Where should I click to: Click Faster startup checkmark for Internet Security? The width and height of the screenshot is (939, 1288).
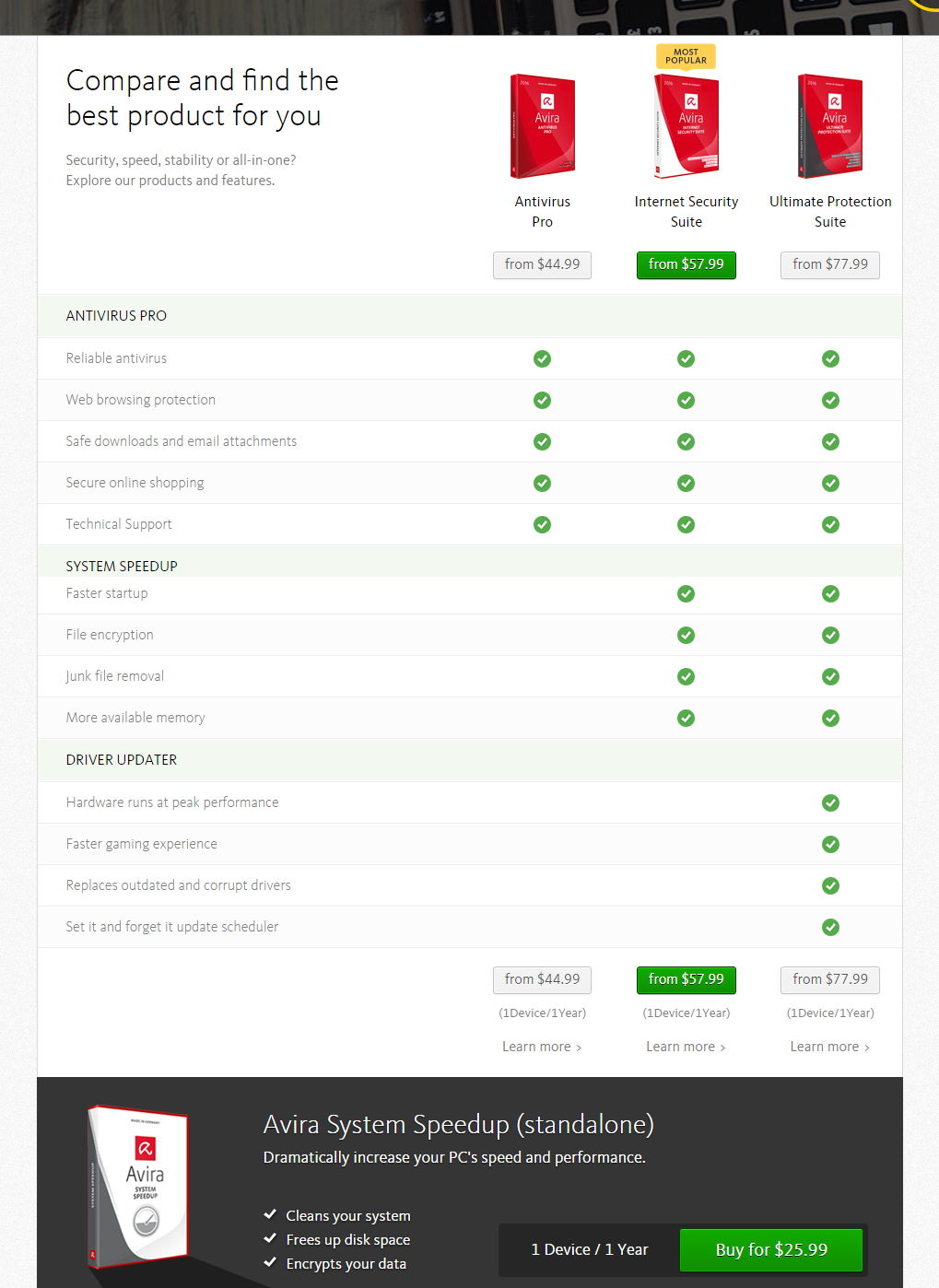(687, 593)
